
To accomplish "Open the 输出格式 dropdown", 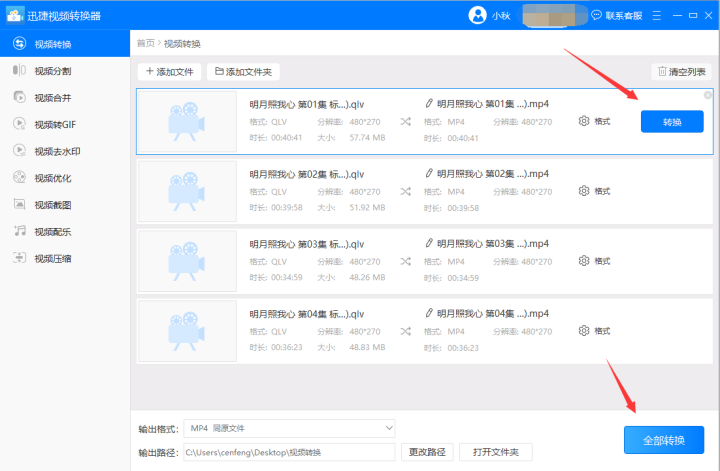I will coord(289,428).
